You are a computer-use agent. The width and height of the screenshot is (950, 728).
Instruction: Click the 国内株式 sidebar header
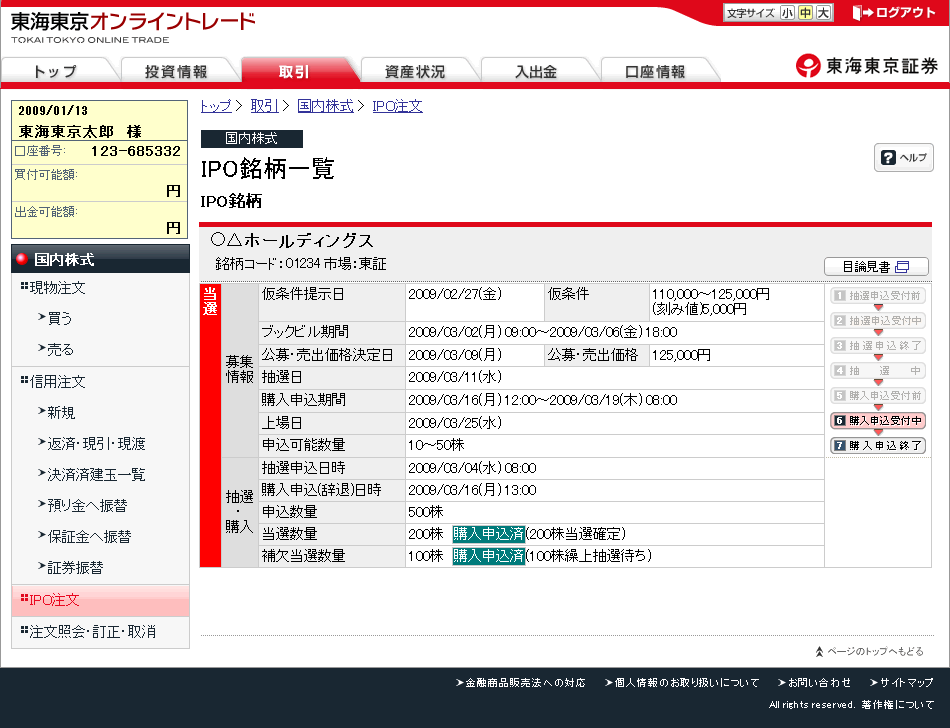101,259
